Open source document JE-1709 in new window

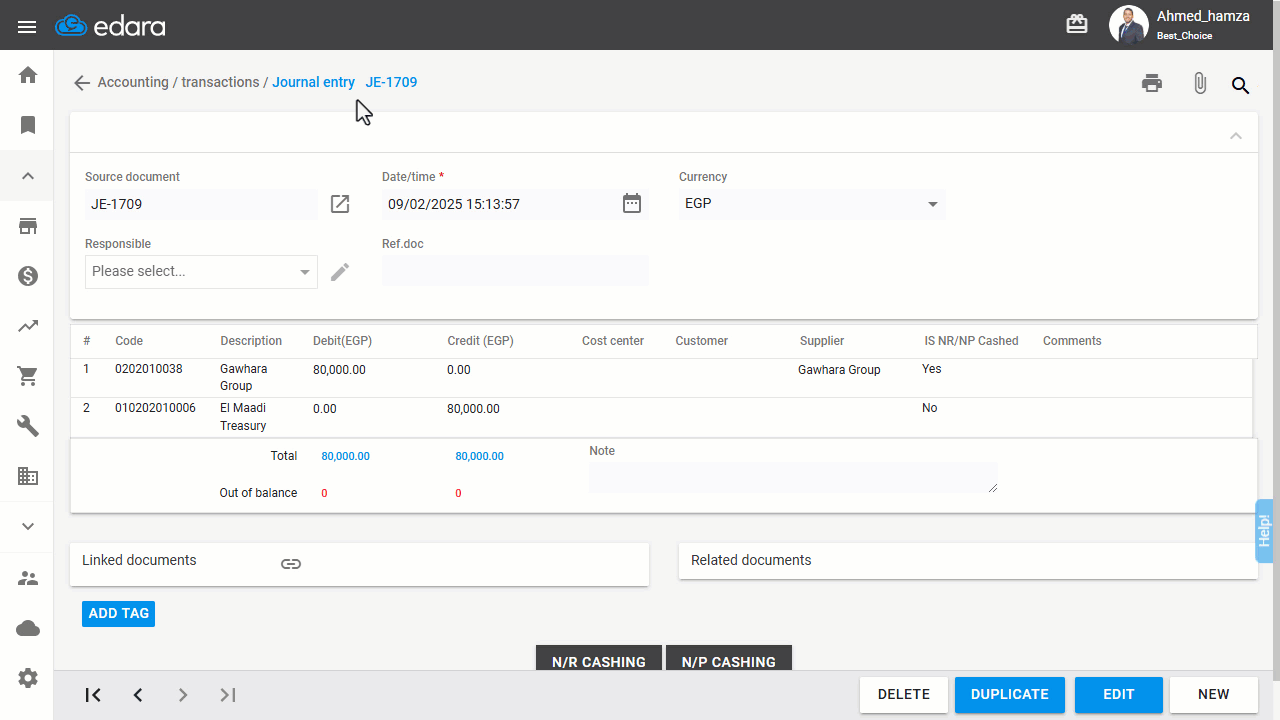click(x=340, y=204)
